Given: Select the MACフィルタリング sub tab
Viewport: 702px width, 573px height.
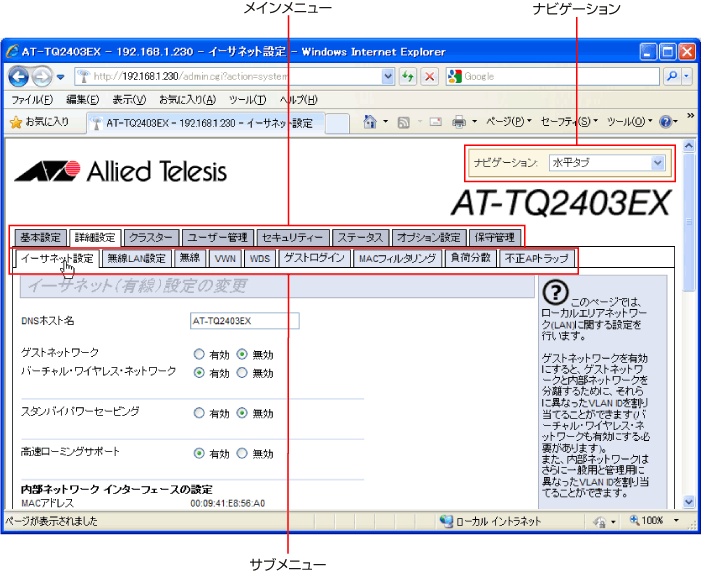Looking at the screenshot, I should tap(398, 258).
